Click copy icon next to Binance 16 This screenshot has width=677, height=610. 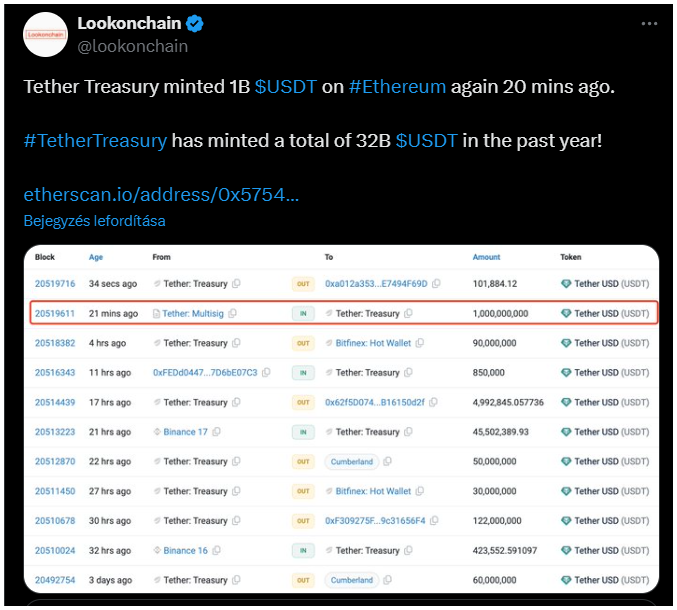tap(216, 551)
